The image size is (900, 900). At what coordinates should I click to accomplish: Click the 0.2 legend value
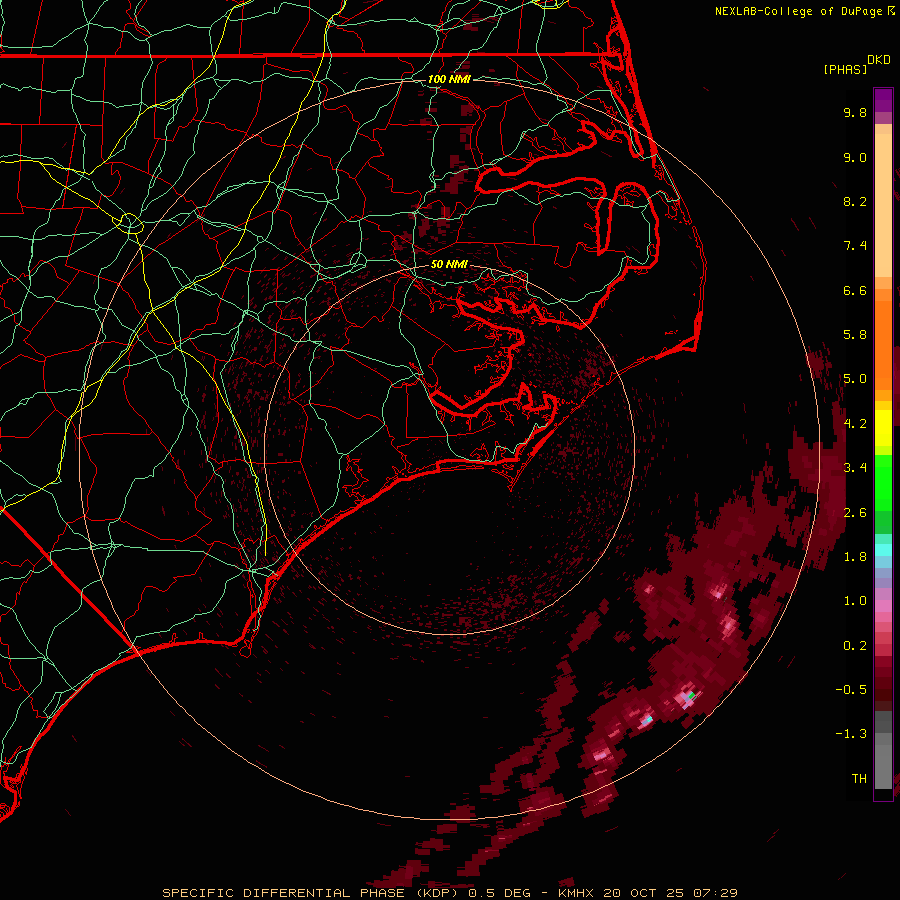point(855,646)
